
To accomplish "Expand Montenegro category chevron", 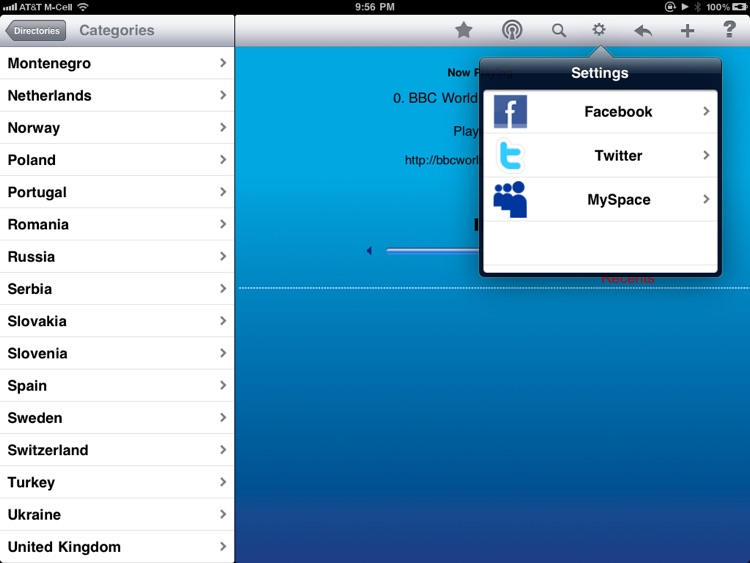I will [223, 63].
